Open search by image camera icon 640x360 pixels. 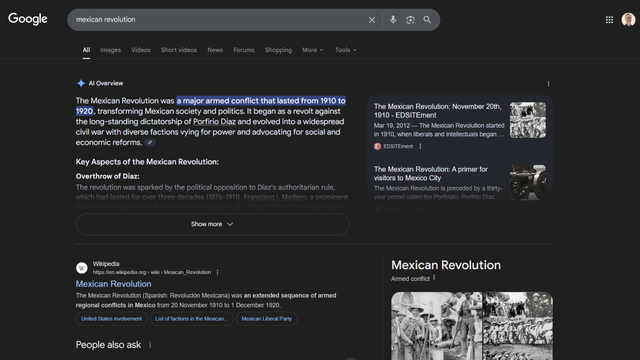coord(410,20)
